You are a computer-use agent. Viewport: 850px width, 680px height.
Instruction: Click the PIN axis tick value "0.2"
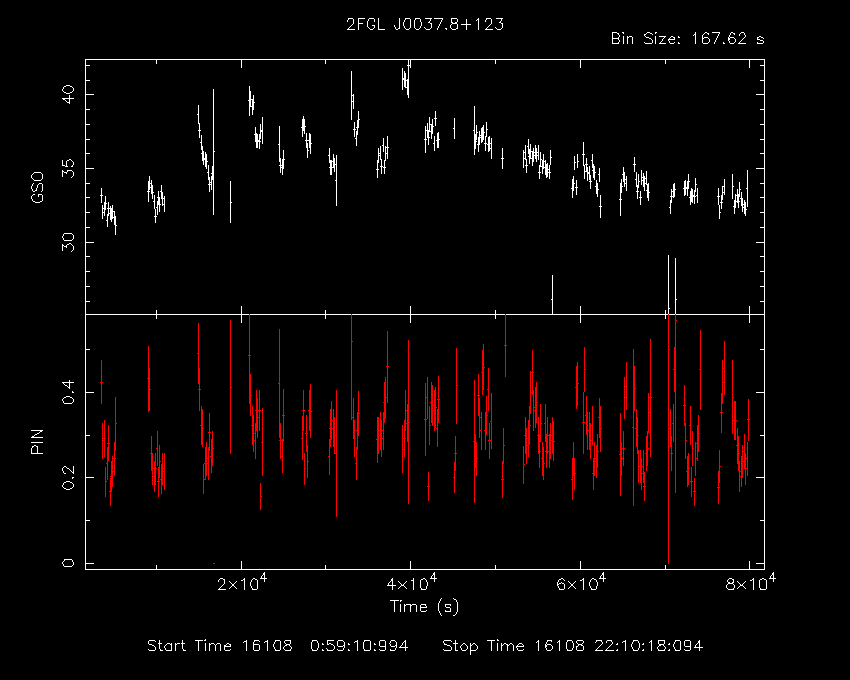pos(69,477)
